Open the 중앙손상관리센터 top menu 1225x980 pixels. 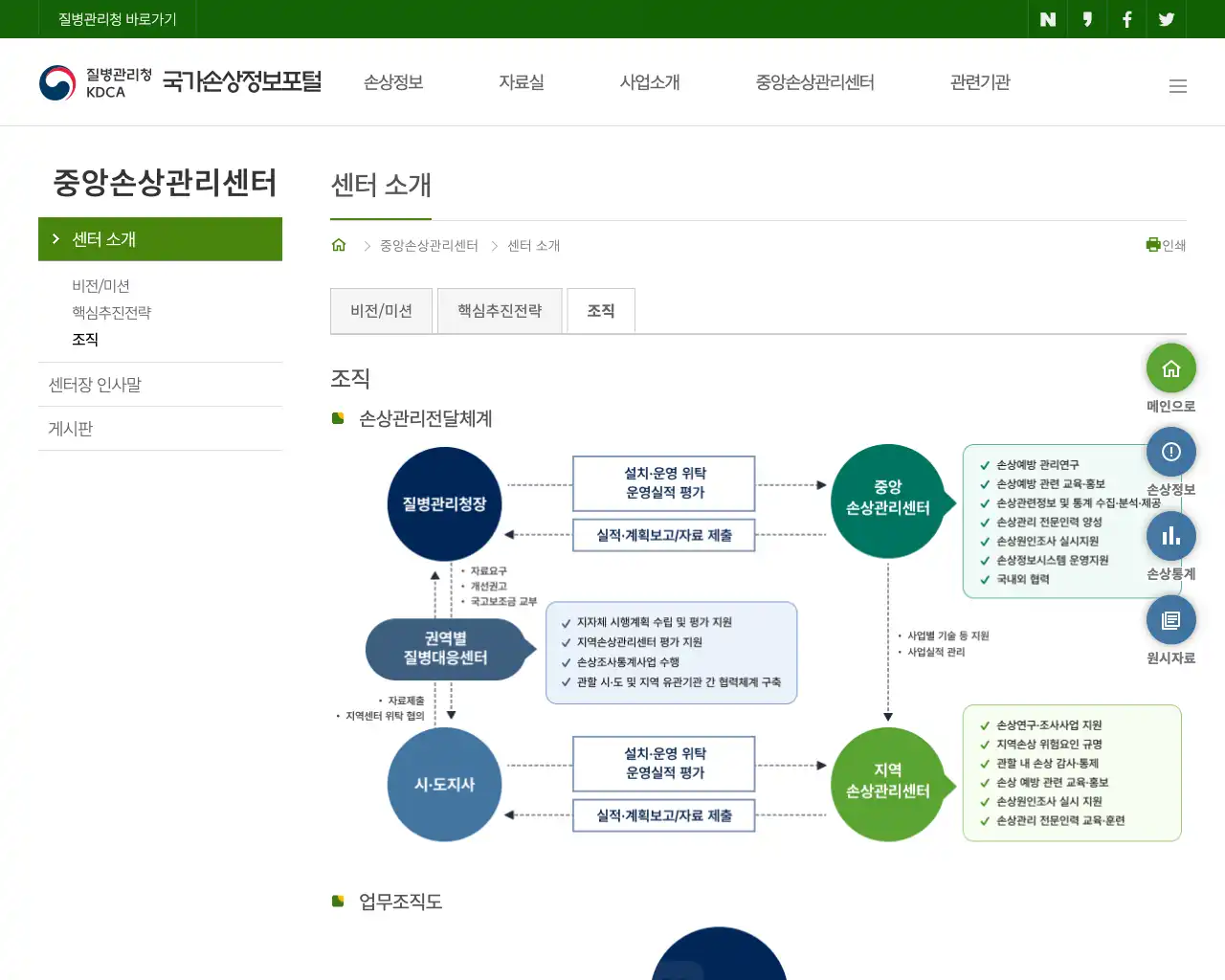coord(815,82)
